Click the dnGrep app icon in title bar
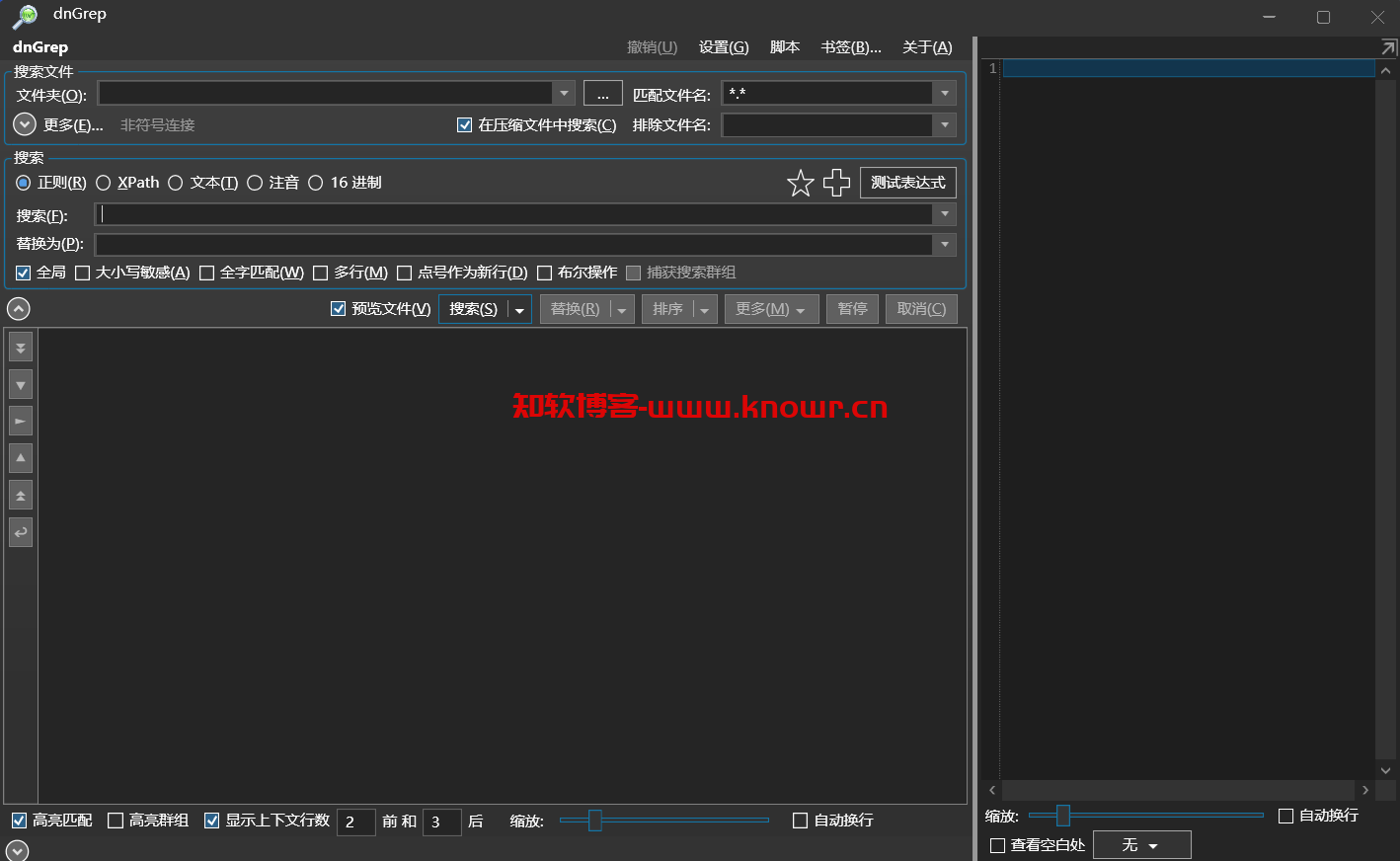1400x861 pixels. [x=25, y=16]
